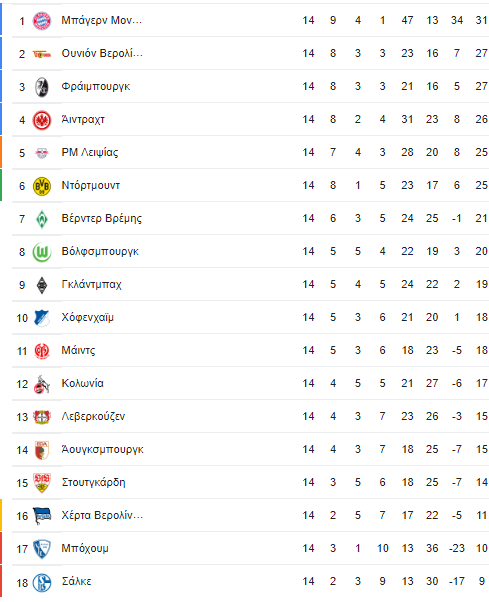The image size is (489, 602).
Task: Select the Hoffenheim blue crest
Action: click(41, 318)
